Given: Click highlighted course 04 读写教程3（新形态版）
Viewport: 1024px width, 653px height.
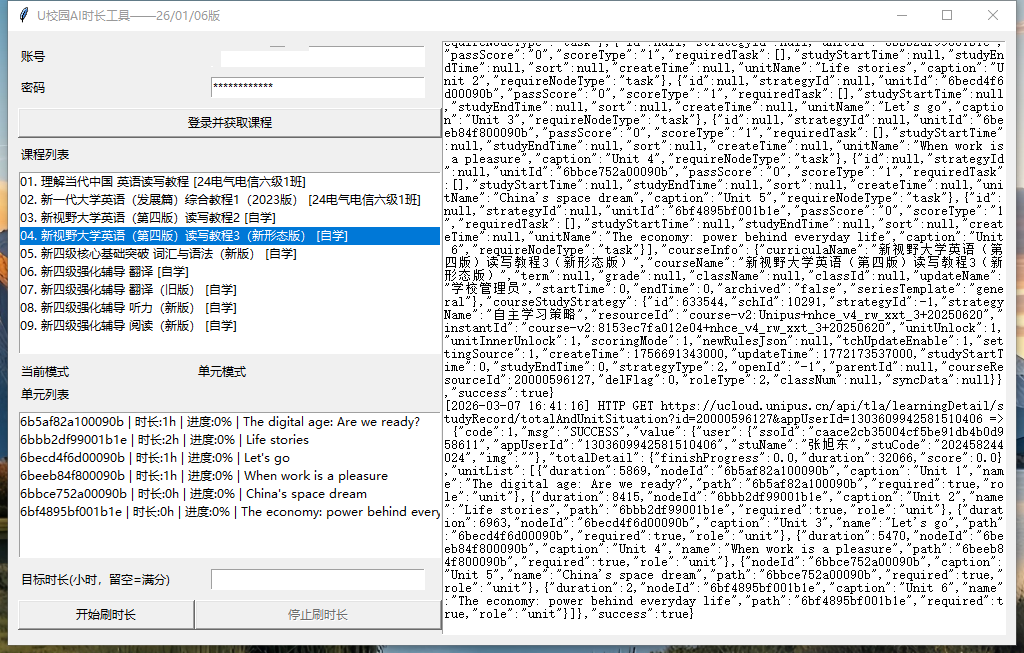Looking at the screenshot, I should tap(194, 236).
